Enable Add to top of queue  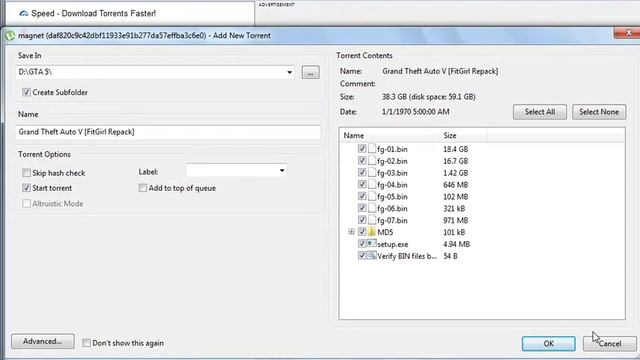142,188
